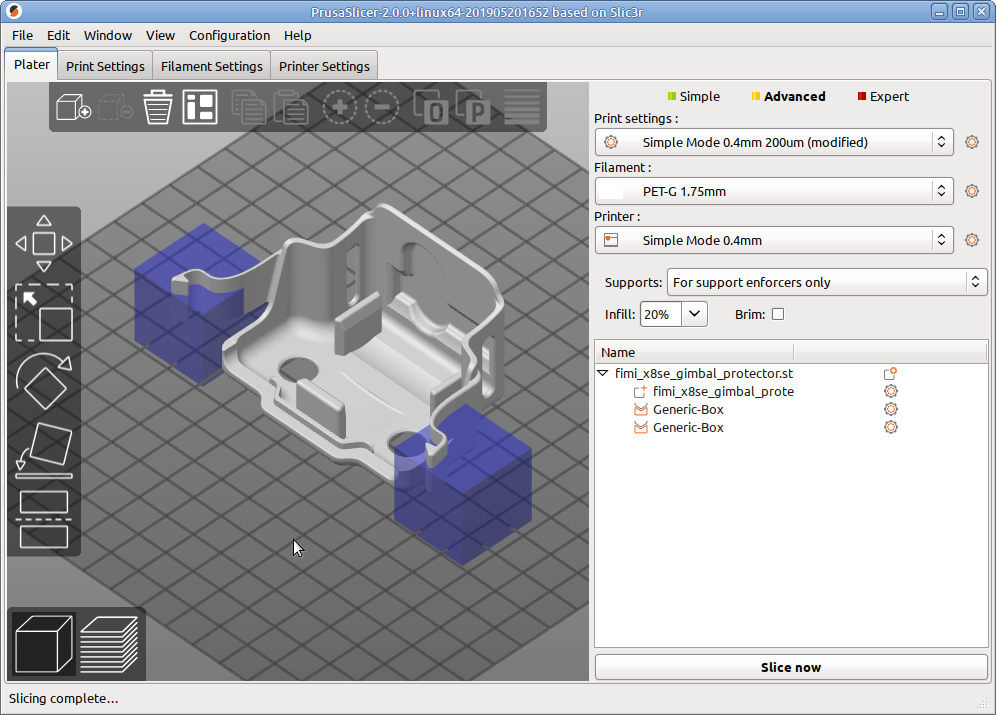This screenshot has width=996, height=715.
Task: Open the Supports dropdown
Action: [826, 283]
